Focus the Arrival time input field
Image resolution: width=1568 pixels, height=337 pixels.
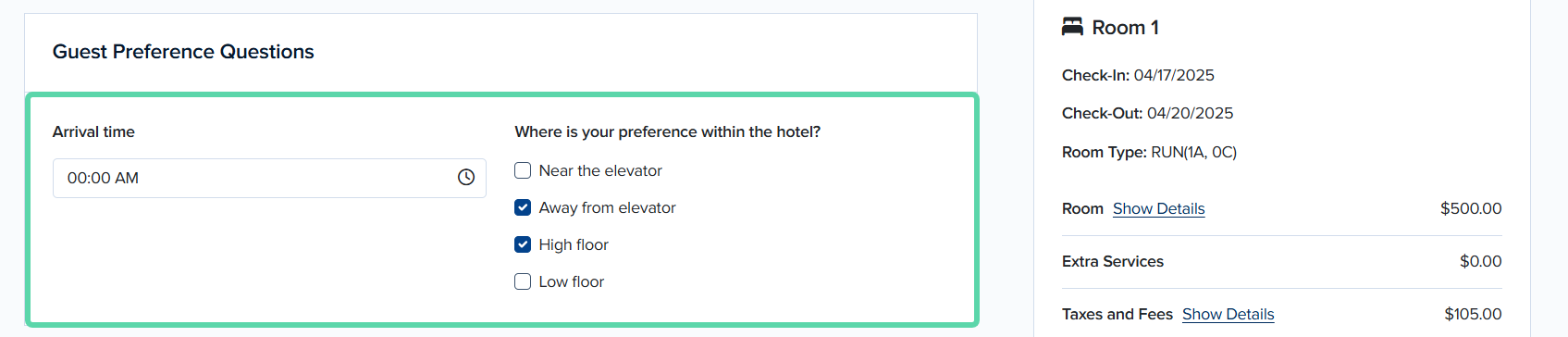tap(269, 178)
